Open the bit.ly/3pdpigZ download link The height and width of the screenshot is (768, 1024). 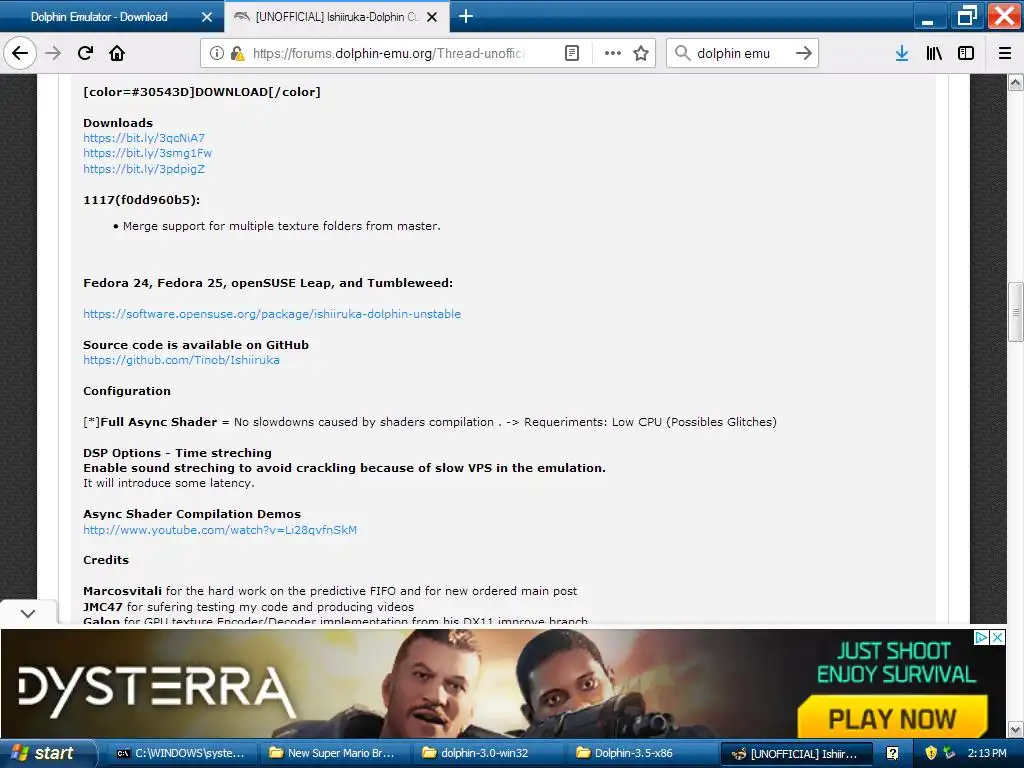click(x=144, y=168)
